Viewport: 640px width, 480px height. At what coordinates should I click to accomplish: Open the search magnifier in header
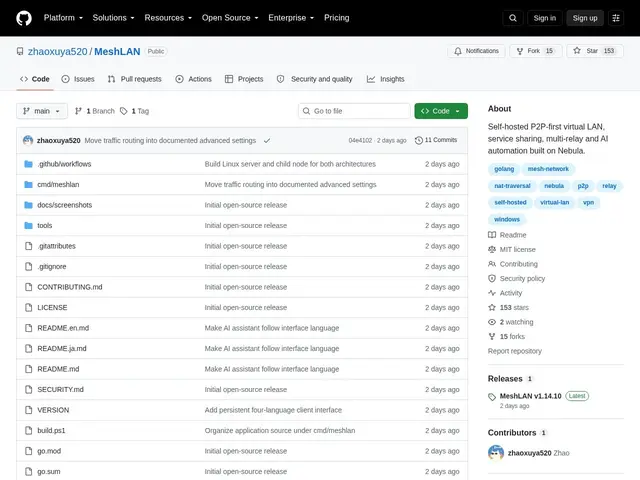pos(513,18)
